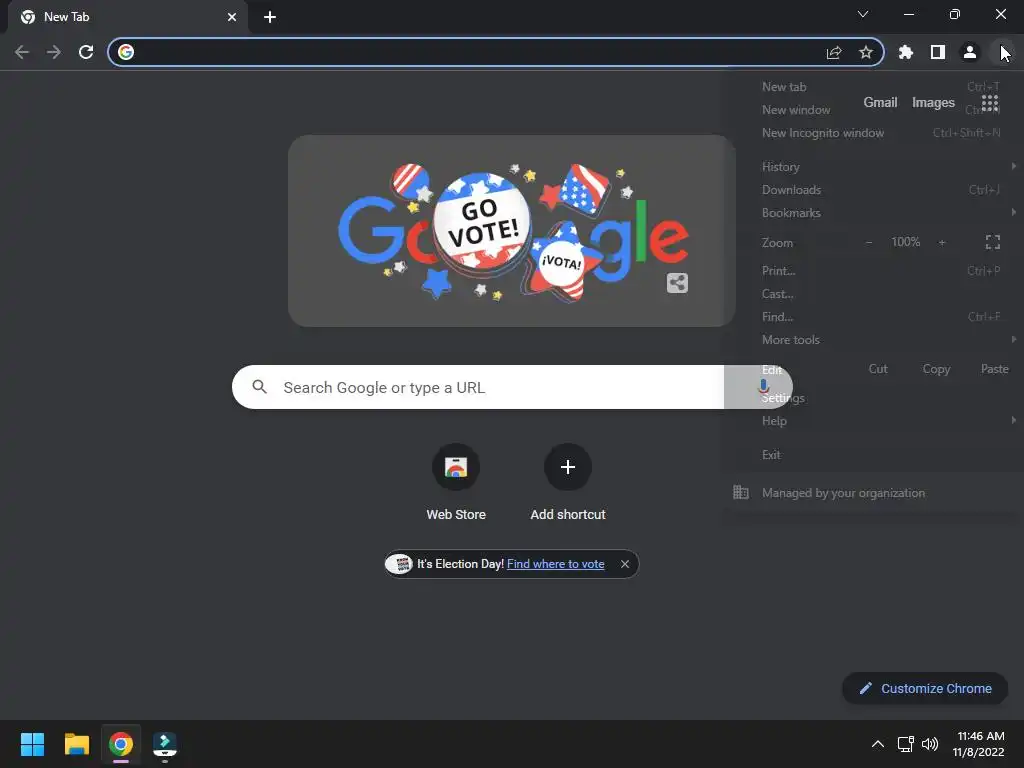The width and height of the screenshot is (1024, 768).
Task: Open the three-dot Chrome menu button
Action: [x=1001, y=52]
